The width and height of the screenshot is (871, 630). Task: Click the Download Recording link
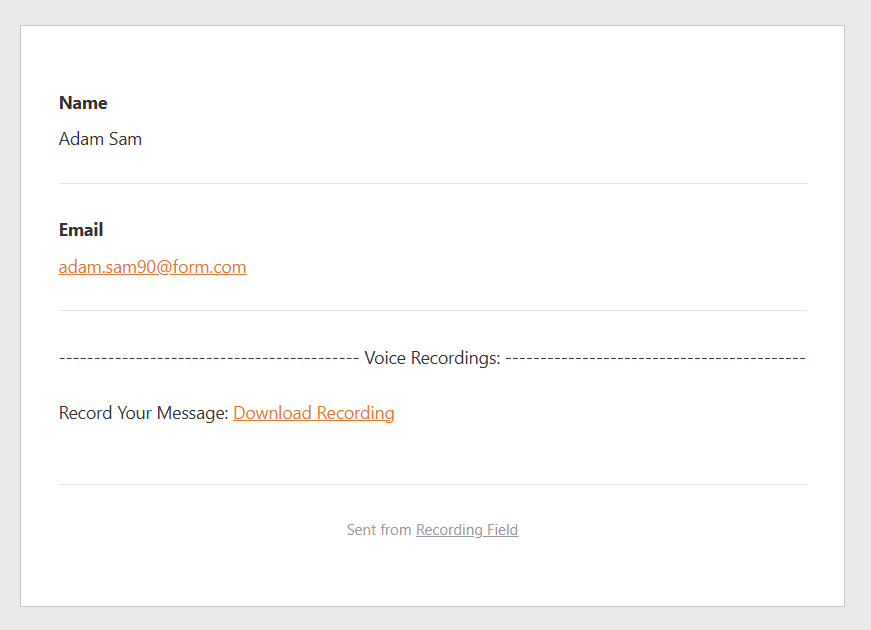click(313, 413)
